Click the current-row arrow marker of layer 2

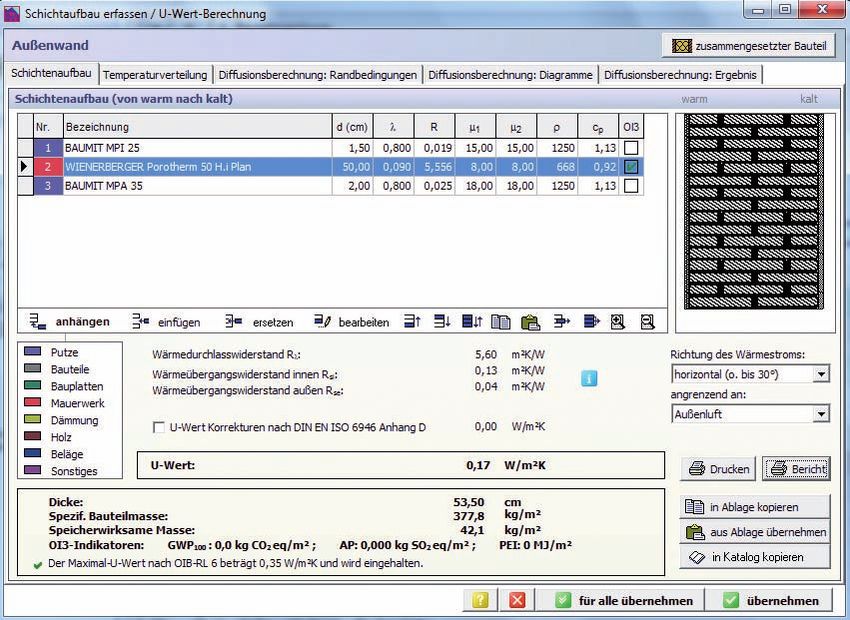[x=25, y=167]
